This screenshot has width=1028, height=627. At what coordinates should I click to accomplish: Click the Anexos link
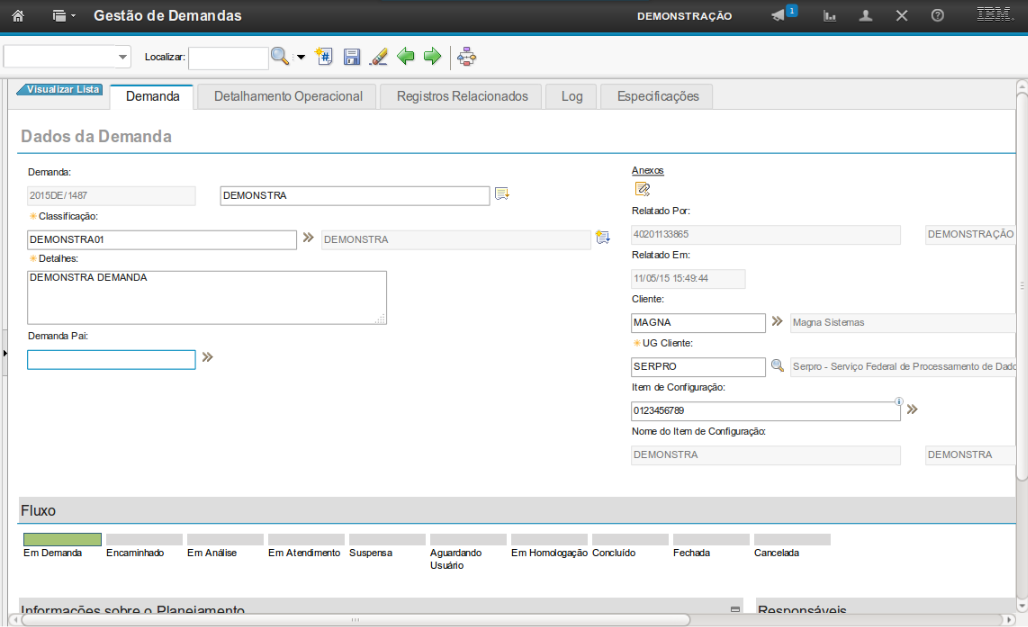coord(647,170)
